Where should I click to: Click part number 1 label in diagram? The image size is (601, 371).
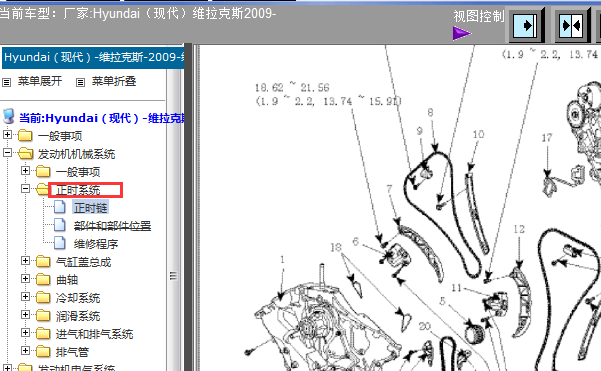tap(282, 259)
